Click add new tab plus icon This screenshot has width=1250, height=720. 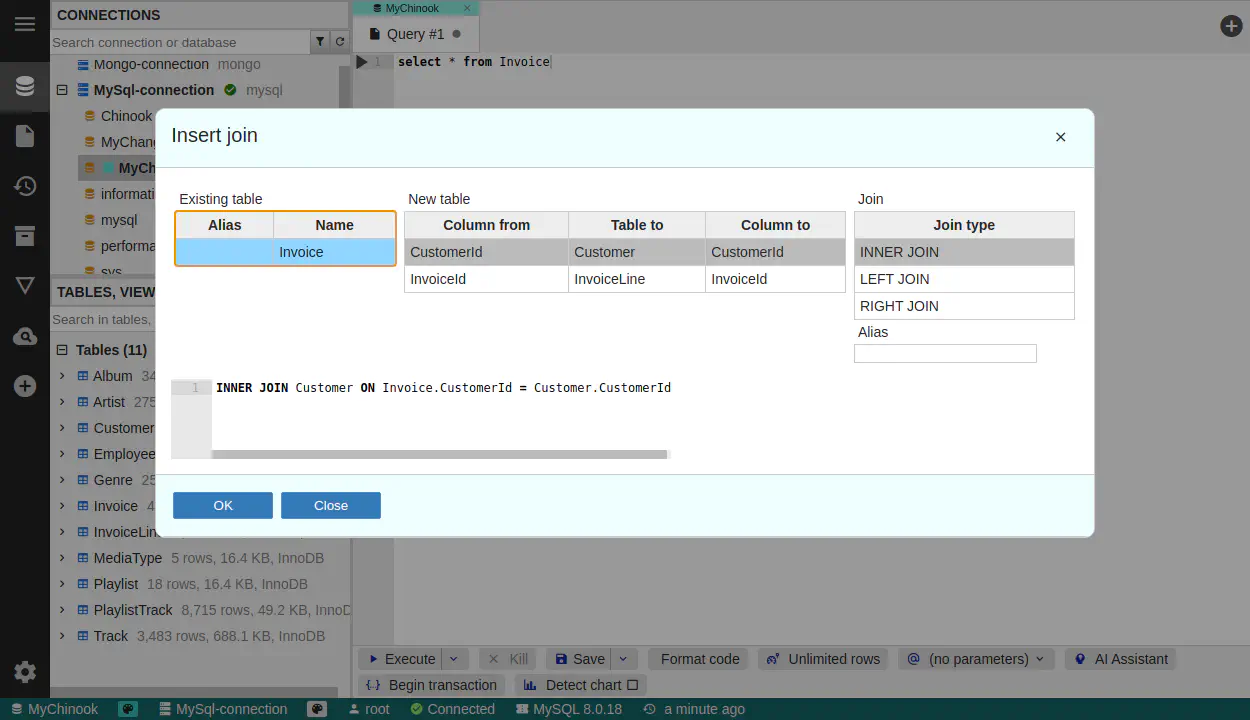[x=1231, y=26]
